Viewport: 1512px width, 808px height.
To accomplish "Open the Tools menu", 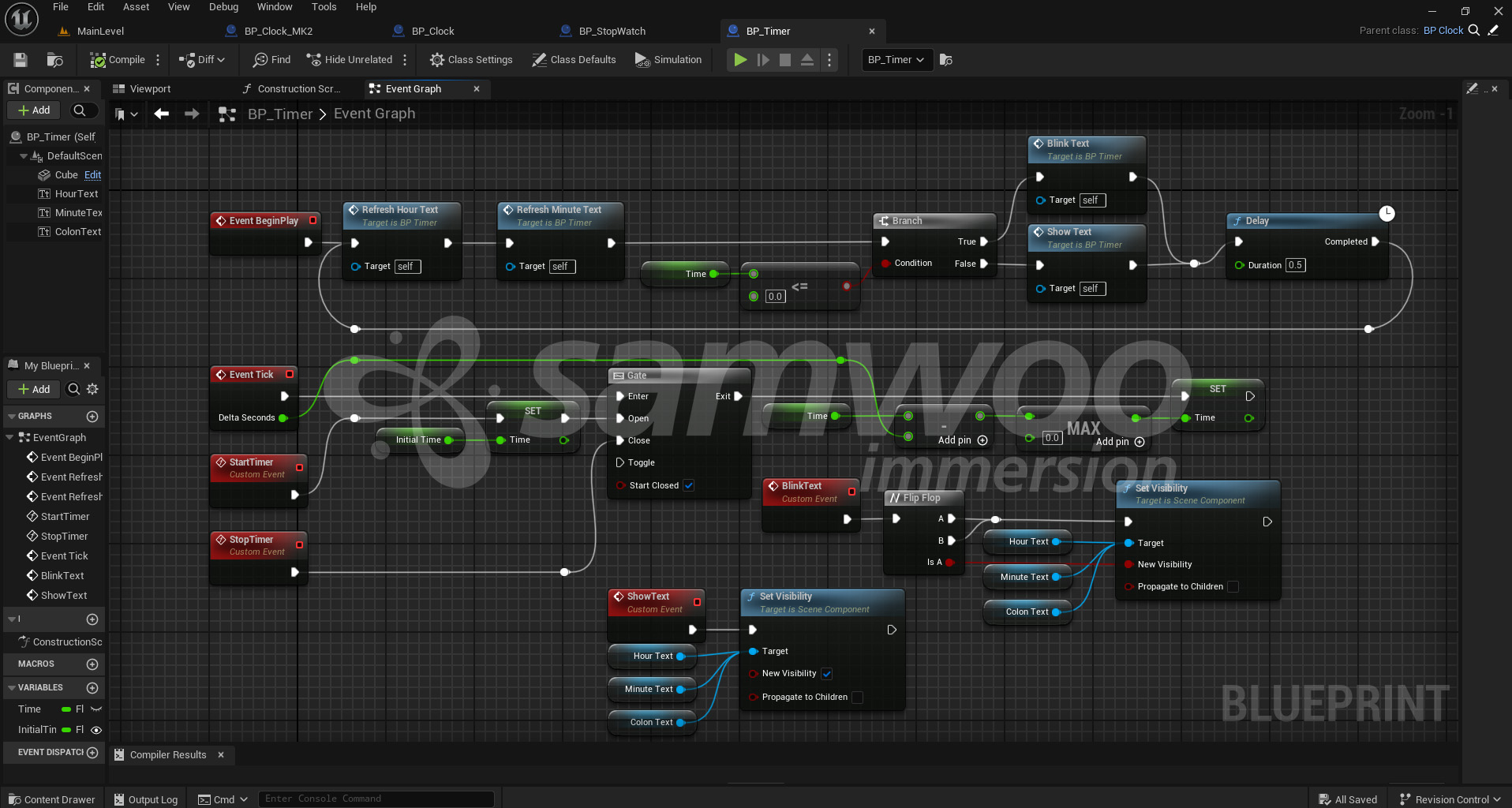I will point(324,7).
